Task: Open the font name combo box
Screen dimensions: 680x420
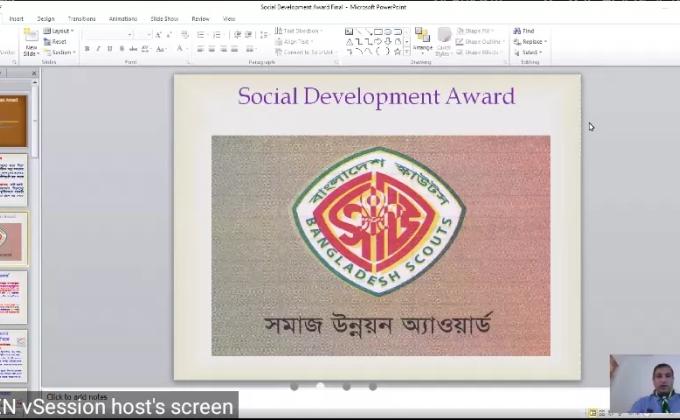Action: pos(108,34)
